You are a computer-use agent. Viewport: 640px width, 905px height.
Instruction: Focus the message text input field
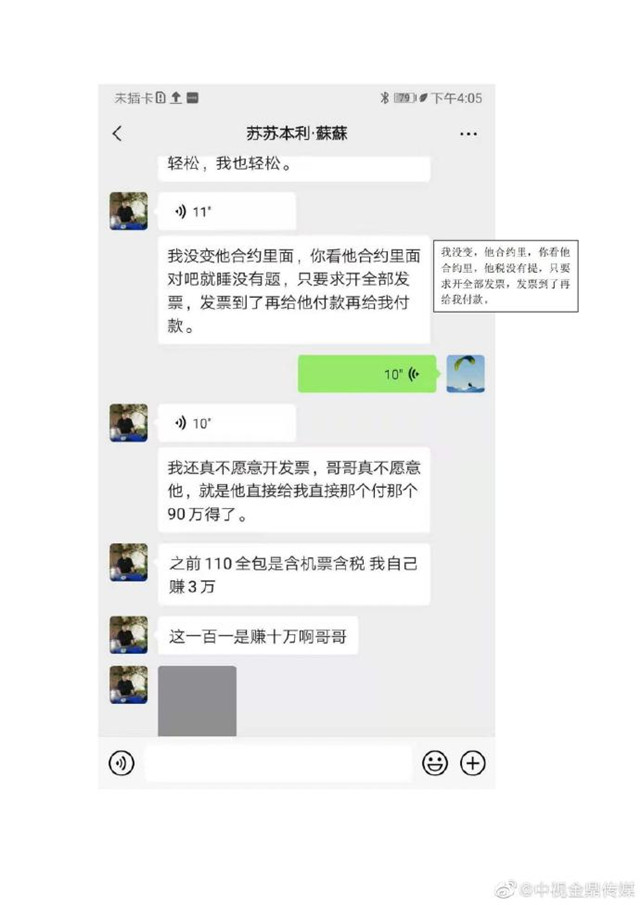point(279,763)
